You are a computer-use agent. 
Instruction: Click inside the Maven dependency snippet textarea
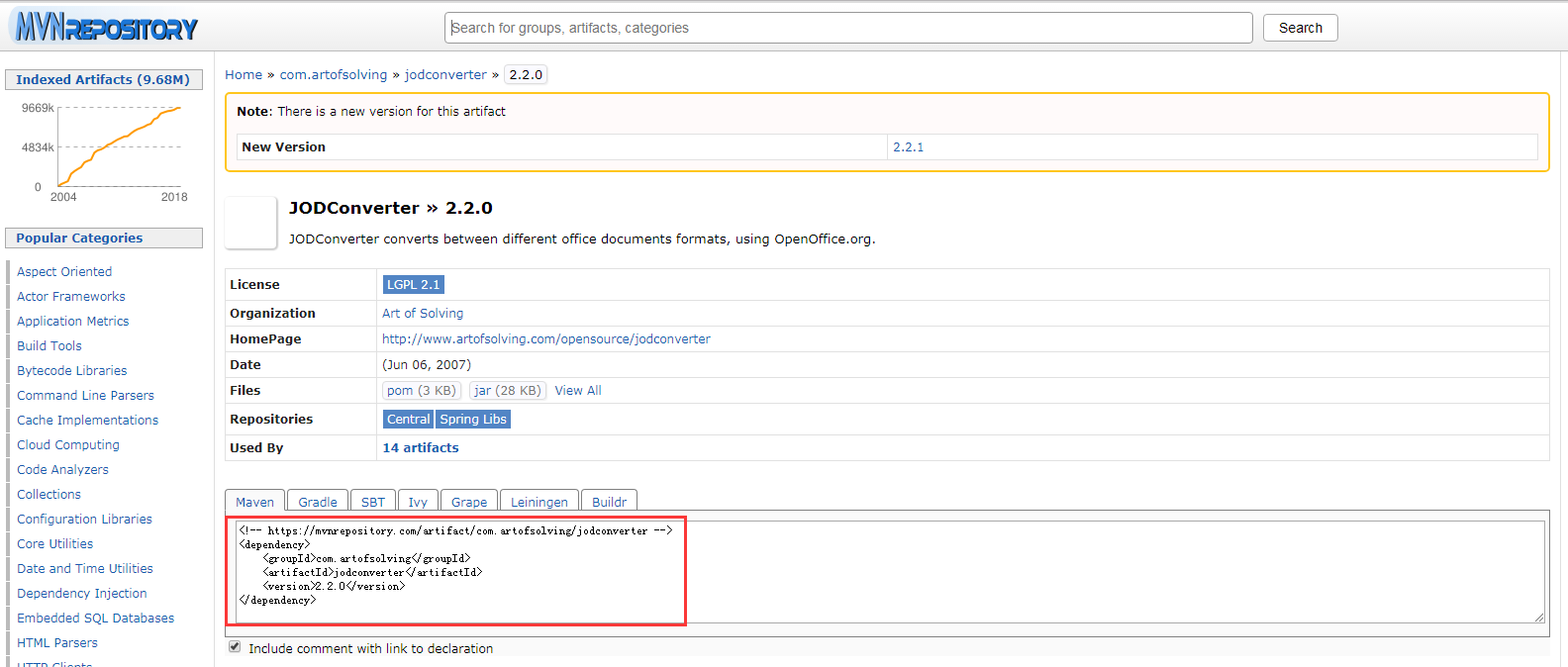click(x=889, y=572)
